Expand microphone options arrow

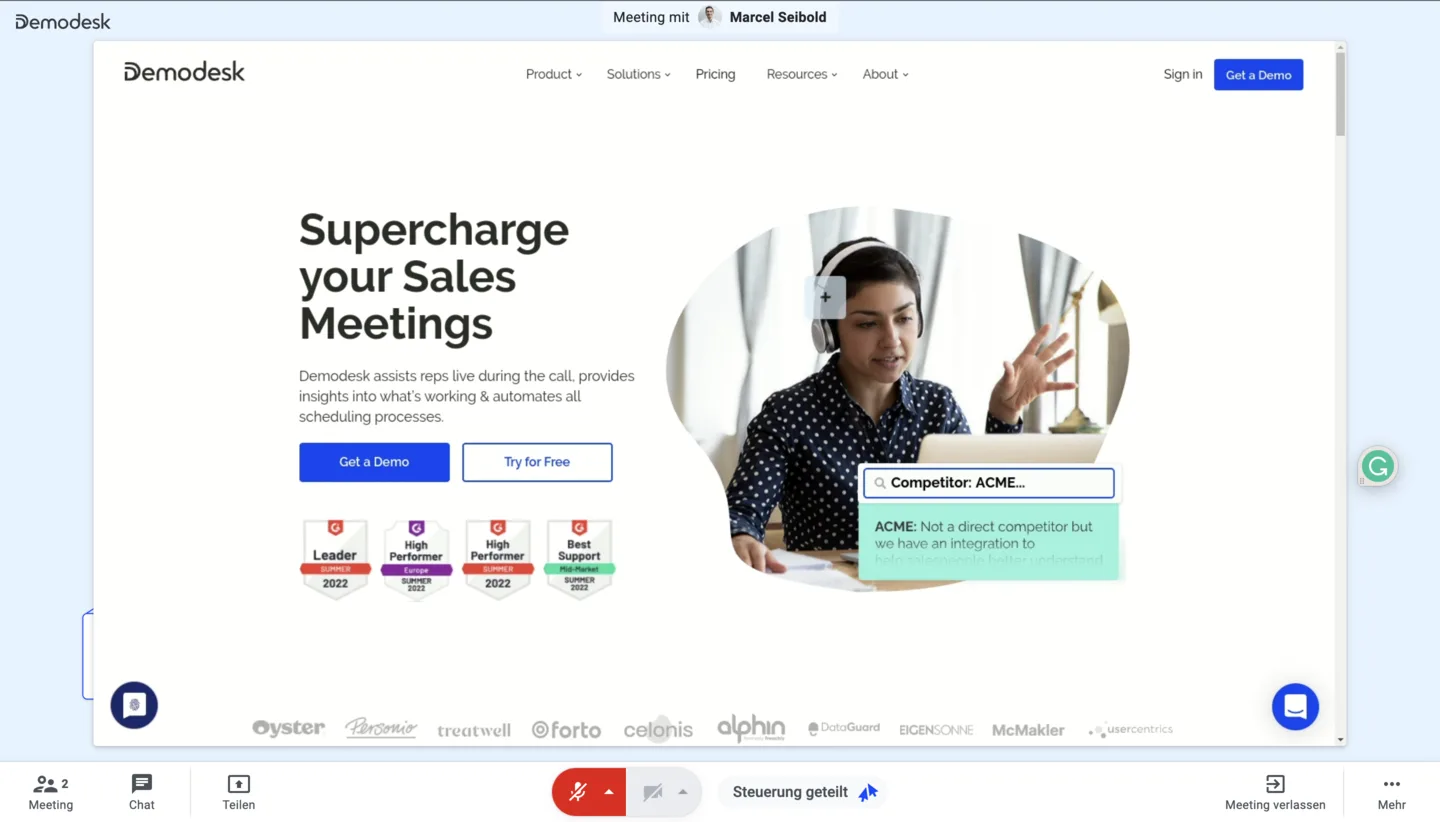(609, 792)
